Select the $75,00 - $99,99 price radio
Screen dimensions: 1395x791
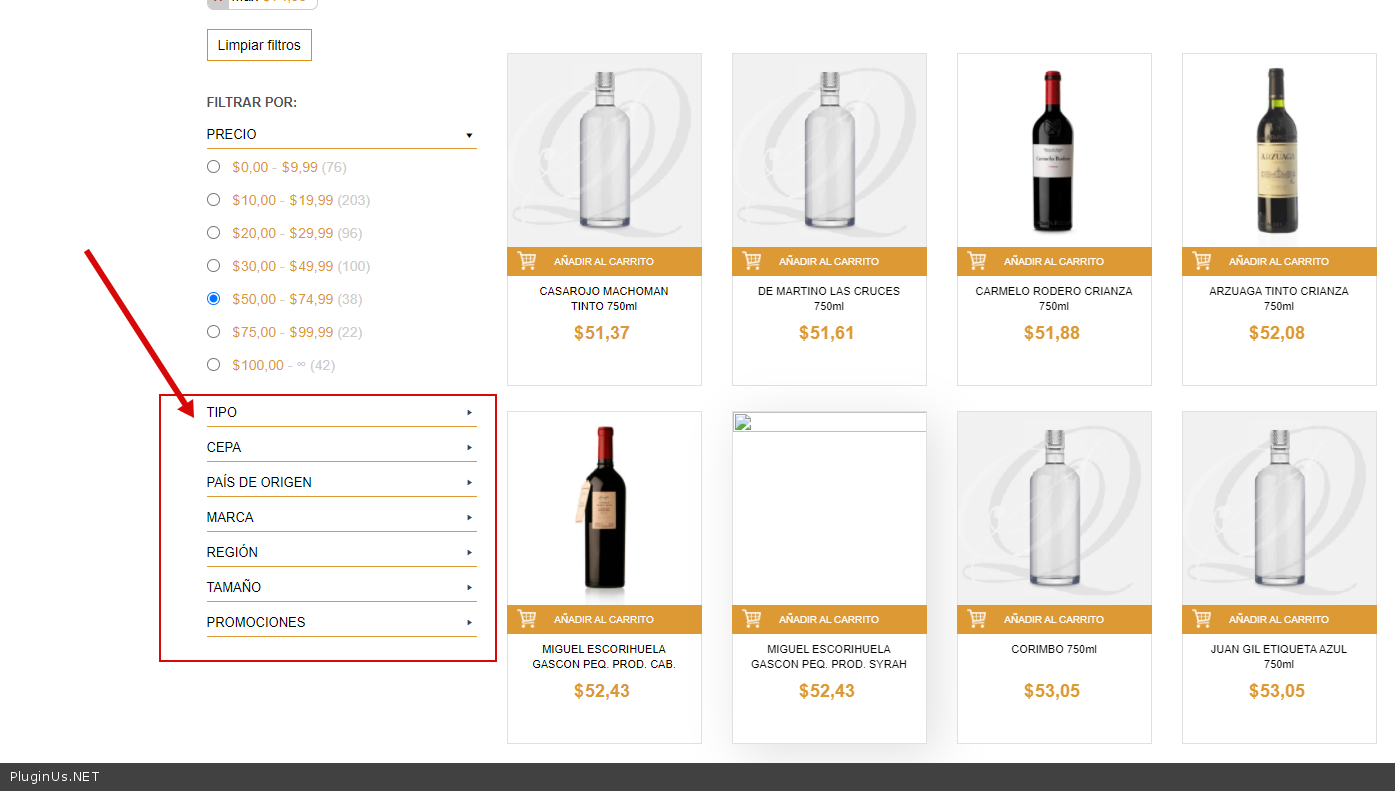coord(213,332)
